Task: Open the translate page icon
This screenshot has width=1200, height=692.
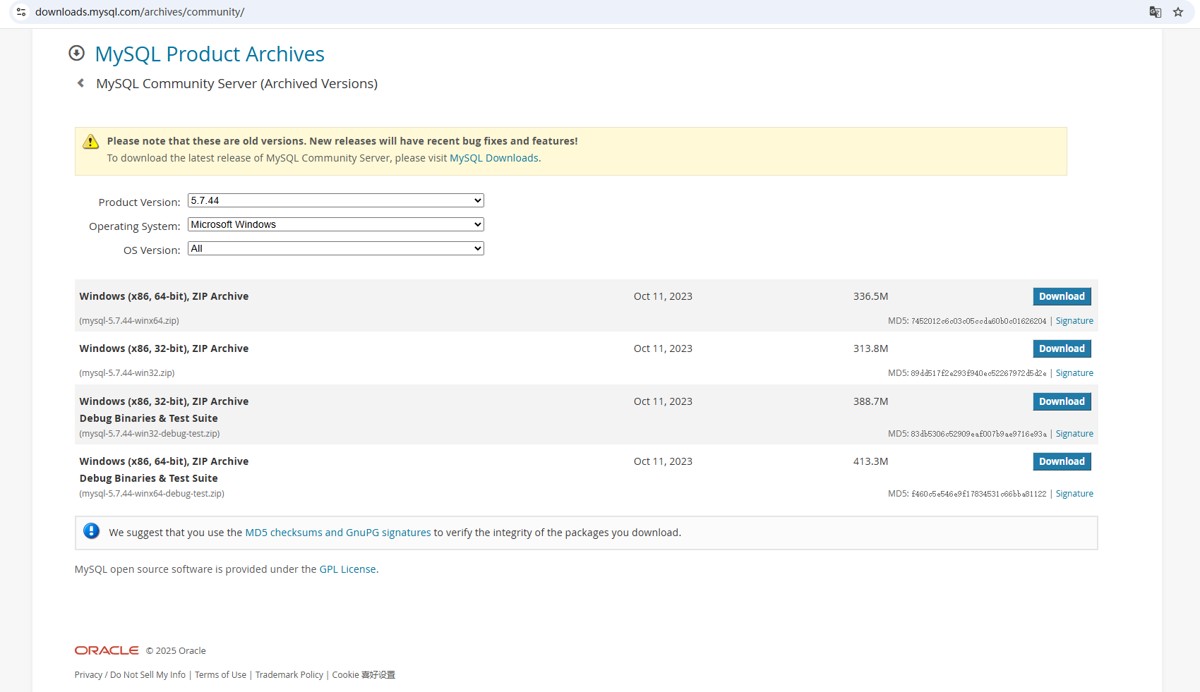Action: point(1155,12)
